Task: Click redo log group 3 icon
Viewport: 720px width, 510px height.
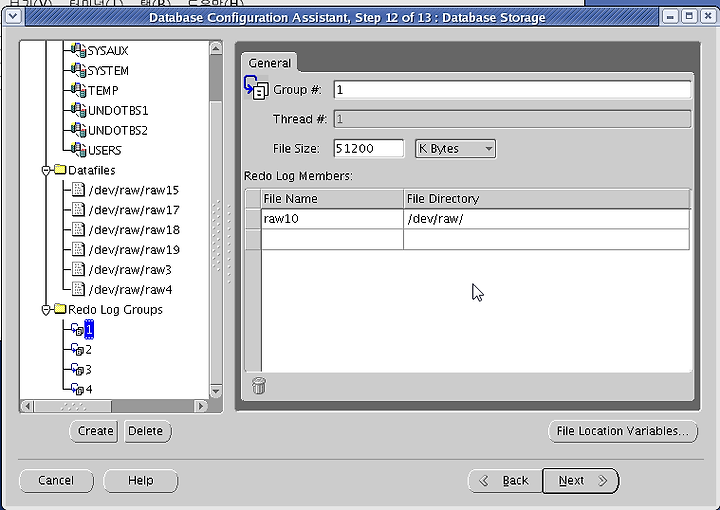Action: tap(77, 370)
